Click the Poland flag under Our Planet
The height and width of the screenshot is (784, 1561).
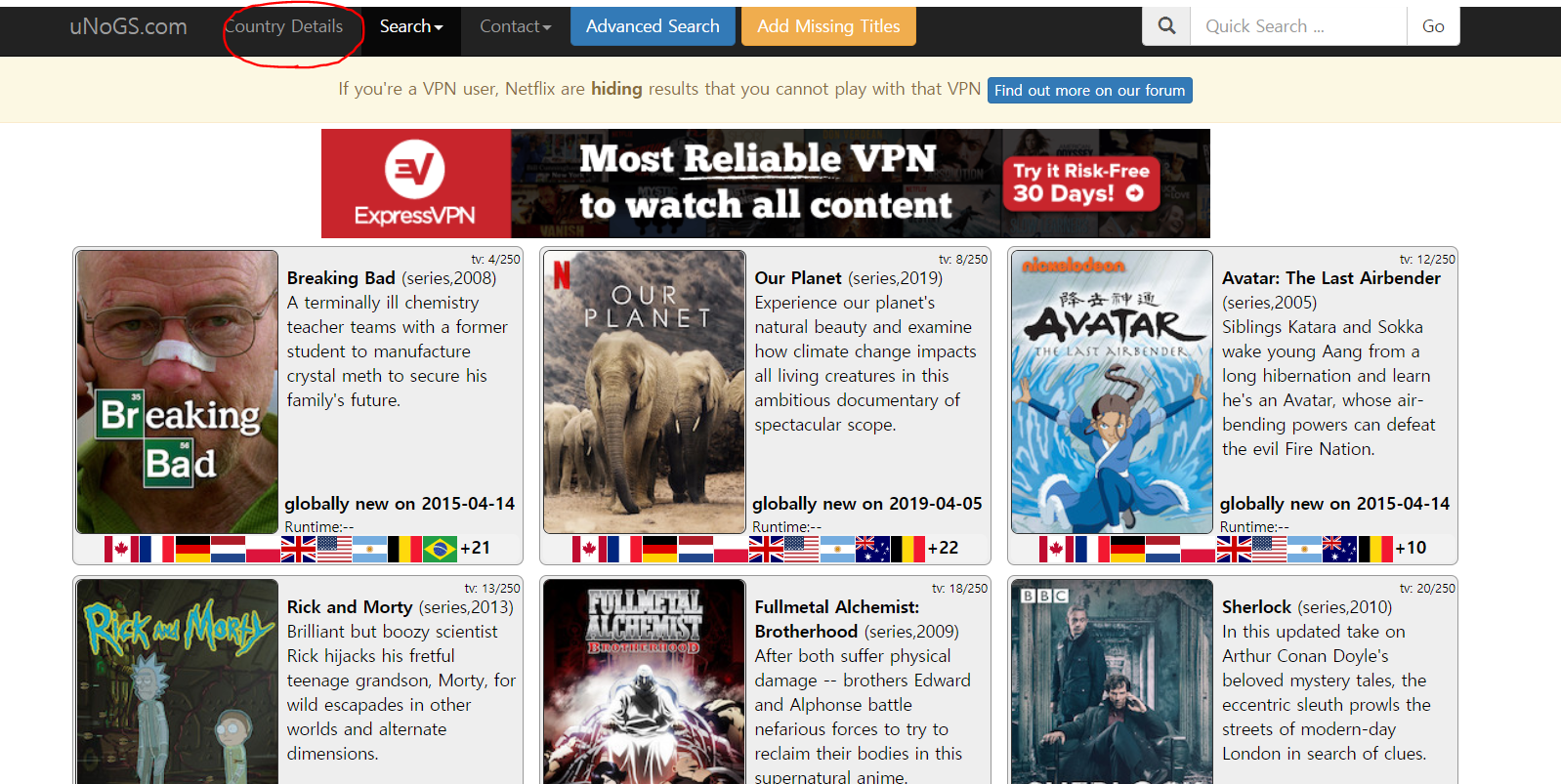coord(731,549)
